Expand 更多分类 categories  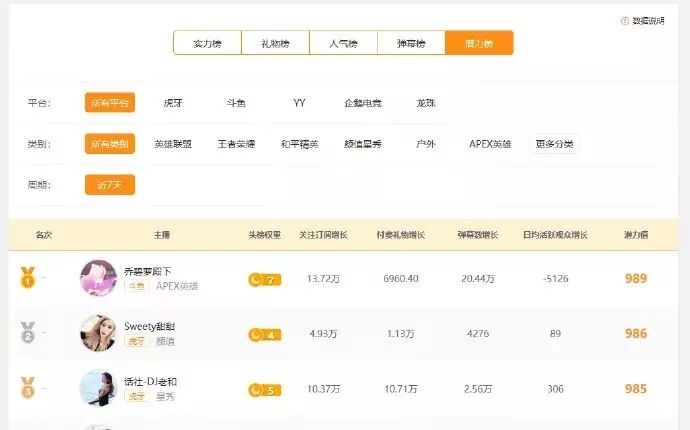(554, 144)
